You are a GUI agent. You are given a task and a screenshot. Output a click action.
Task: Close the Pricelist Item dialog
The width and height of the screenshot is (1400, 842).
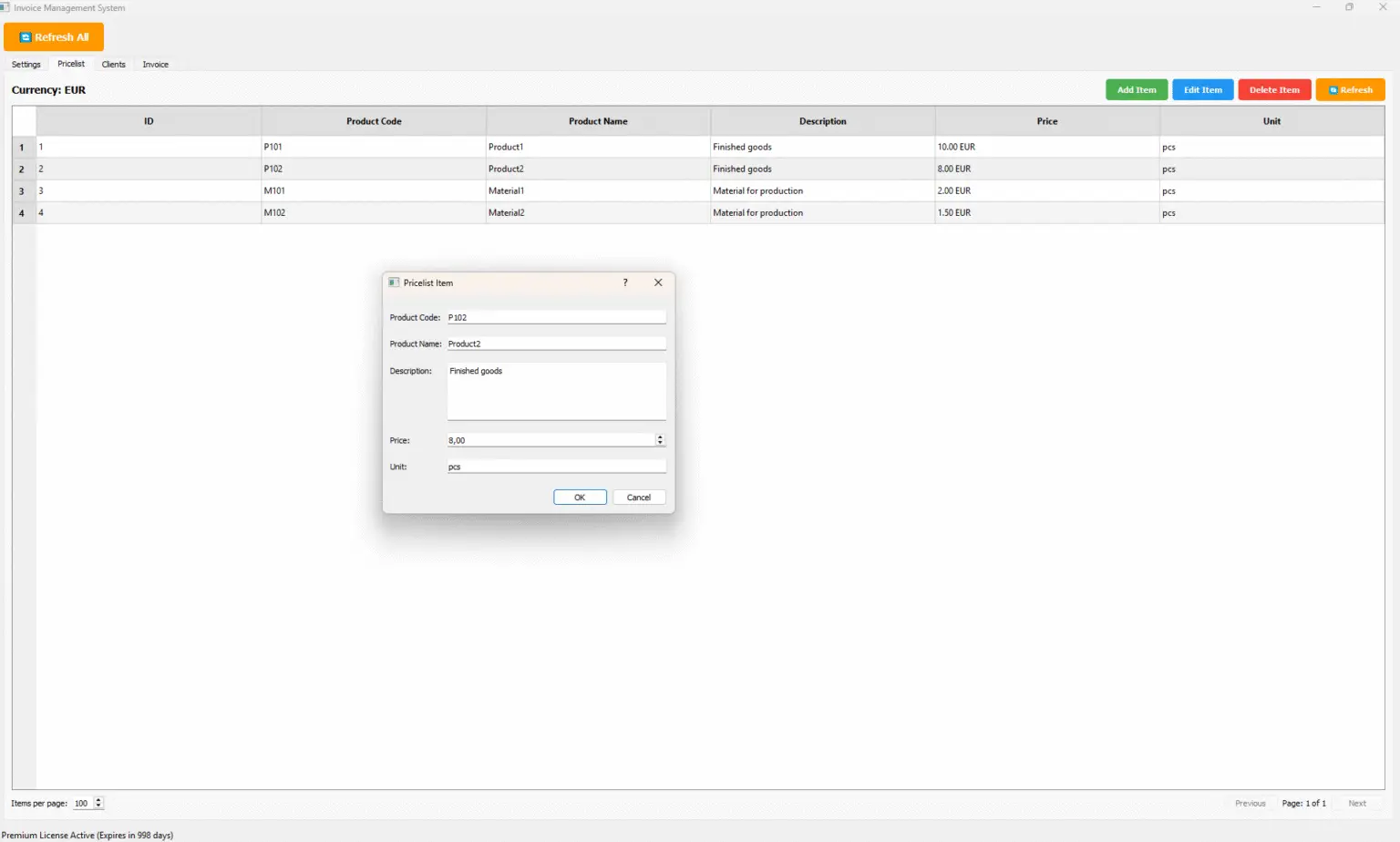pos(658,282)
